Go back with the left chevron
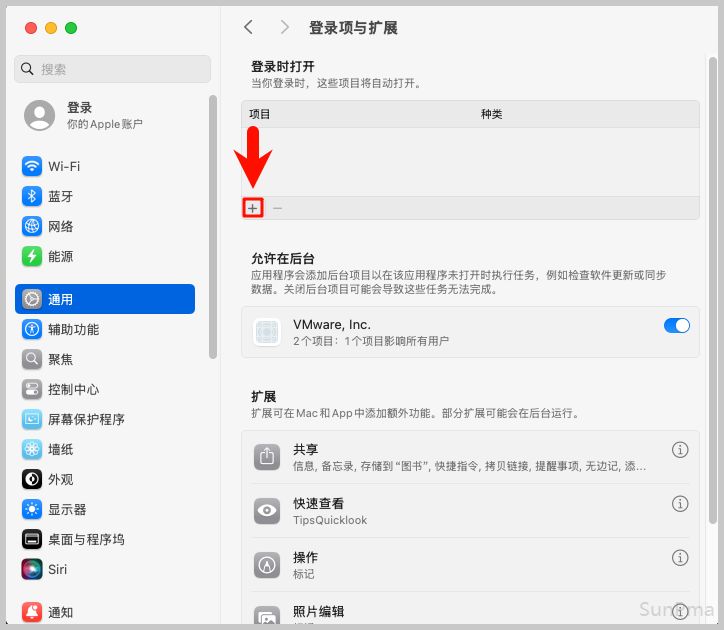Screen dimensions: 724x630 click(x=249, y=28)
